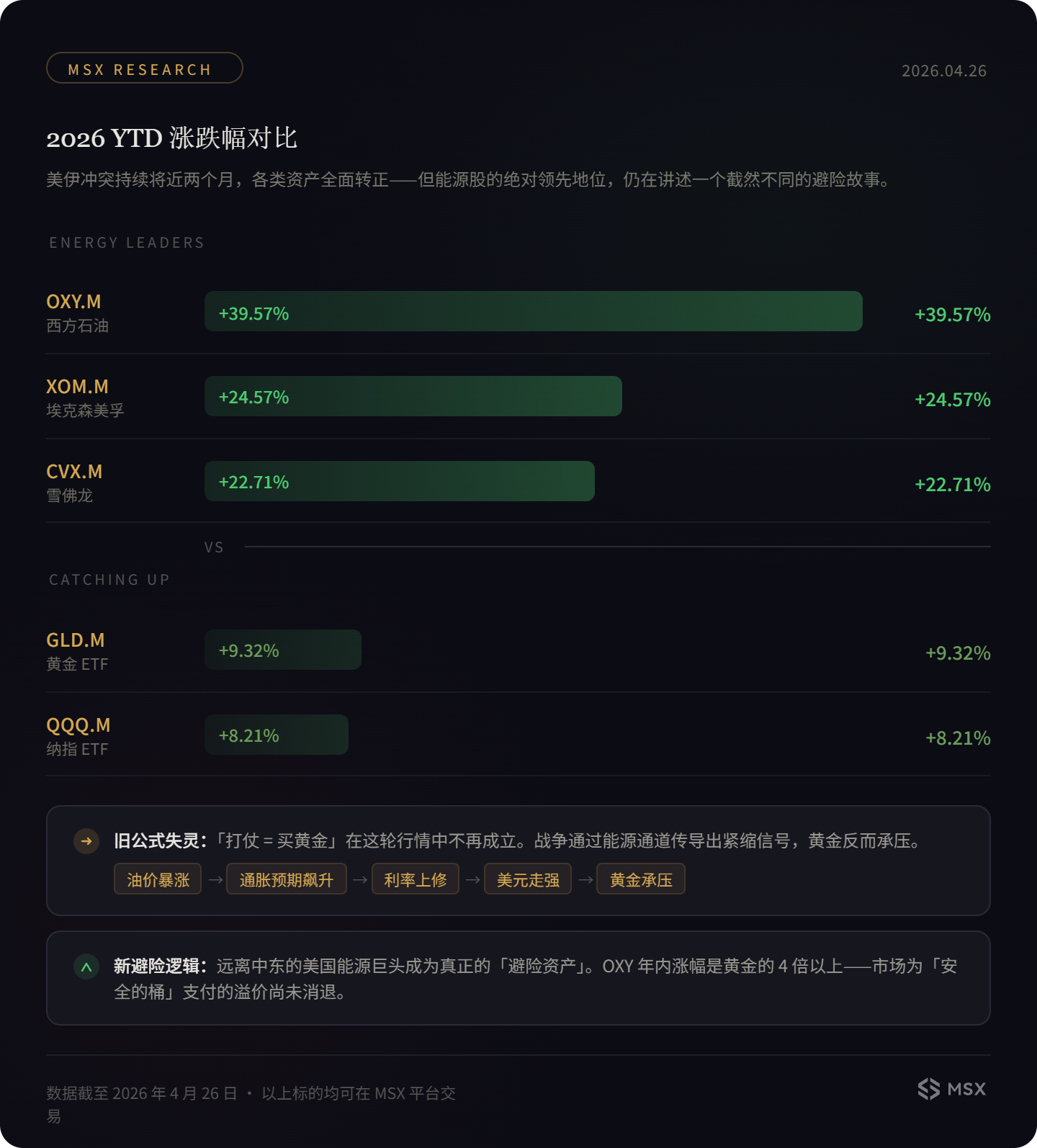Click the GLD.M ticker label
This screenshot has height=1148, width=1037.
[76, 640]
